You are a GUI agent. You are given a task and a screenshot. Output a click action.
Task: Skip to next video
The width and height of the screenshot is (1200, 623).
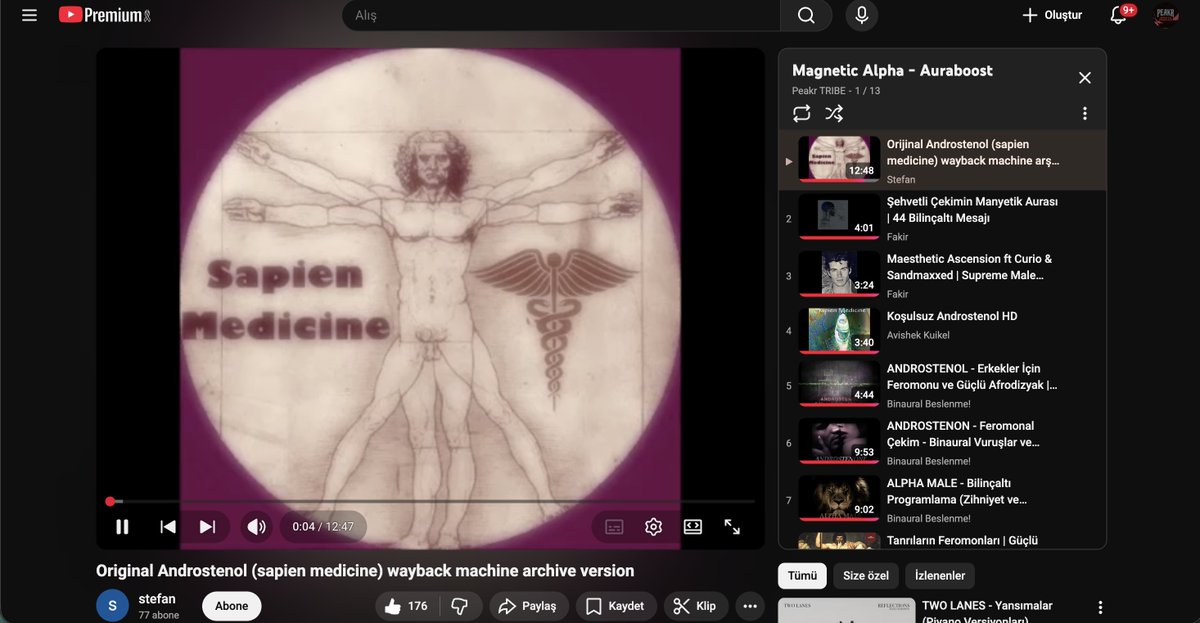[x=207, y=526]
